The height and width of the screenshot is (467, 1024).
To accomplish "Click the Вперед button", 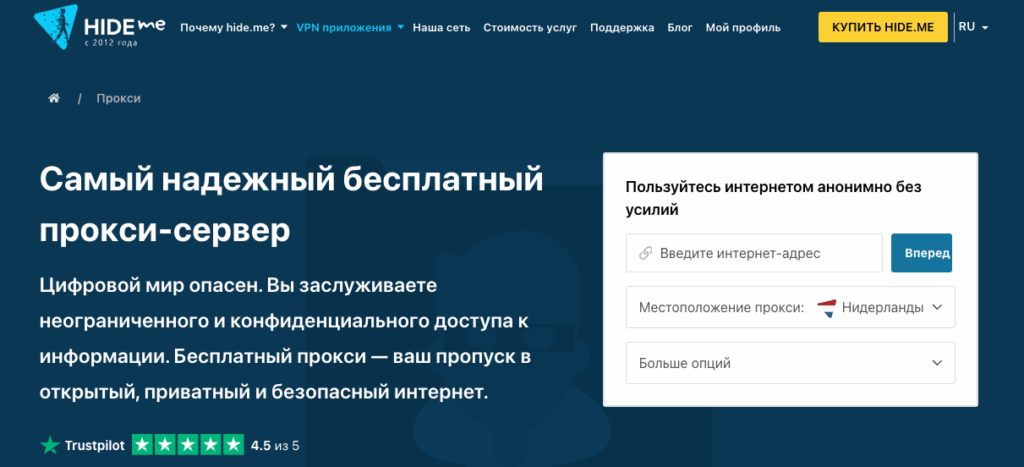I will pyautogui.click(x=921, y=253).
